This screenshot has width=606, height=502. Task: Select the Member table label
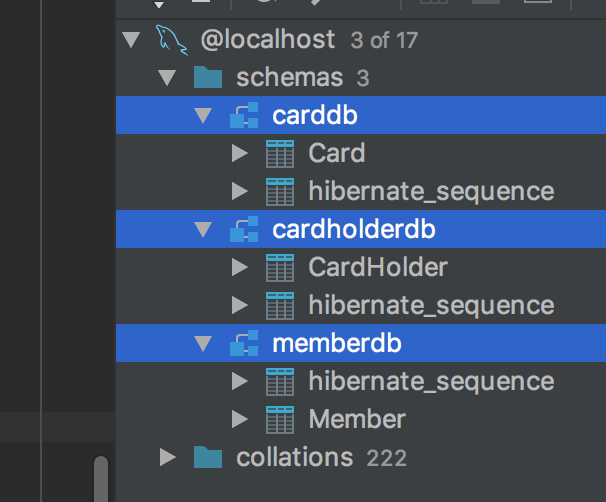pos(357,419)
